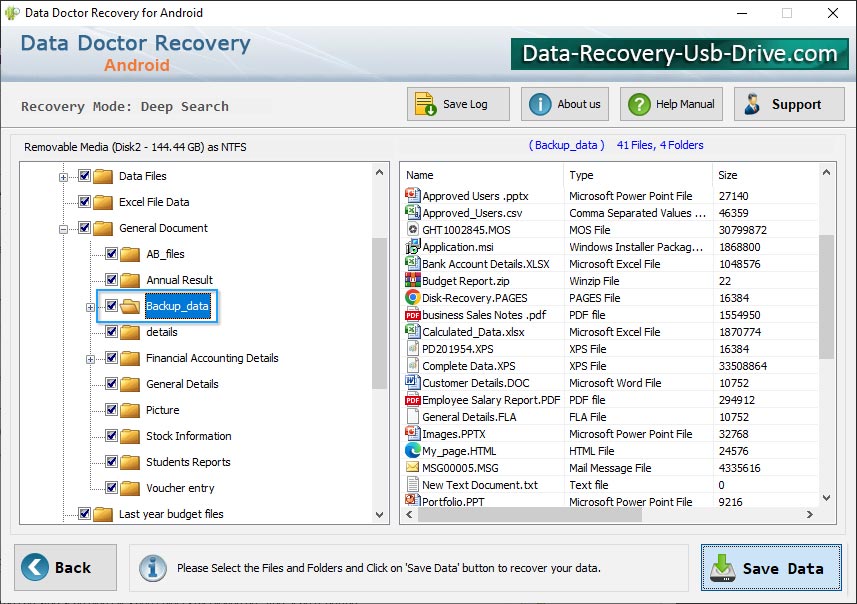Click the installer icon of Application.msi

click(412, 247)
